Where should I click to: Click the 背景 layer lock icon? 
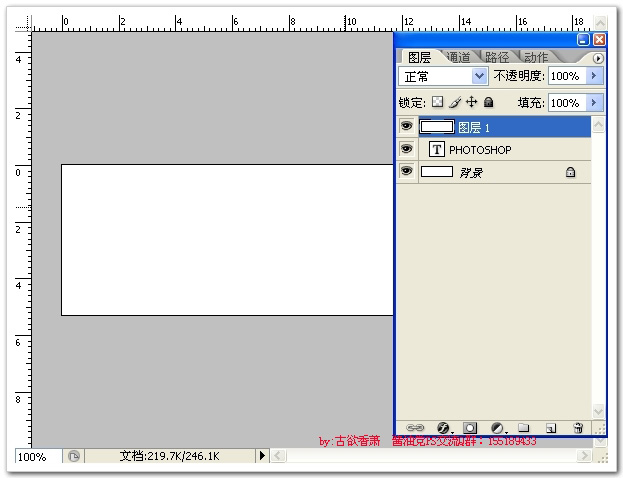tap(570, 172)
